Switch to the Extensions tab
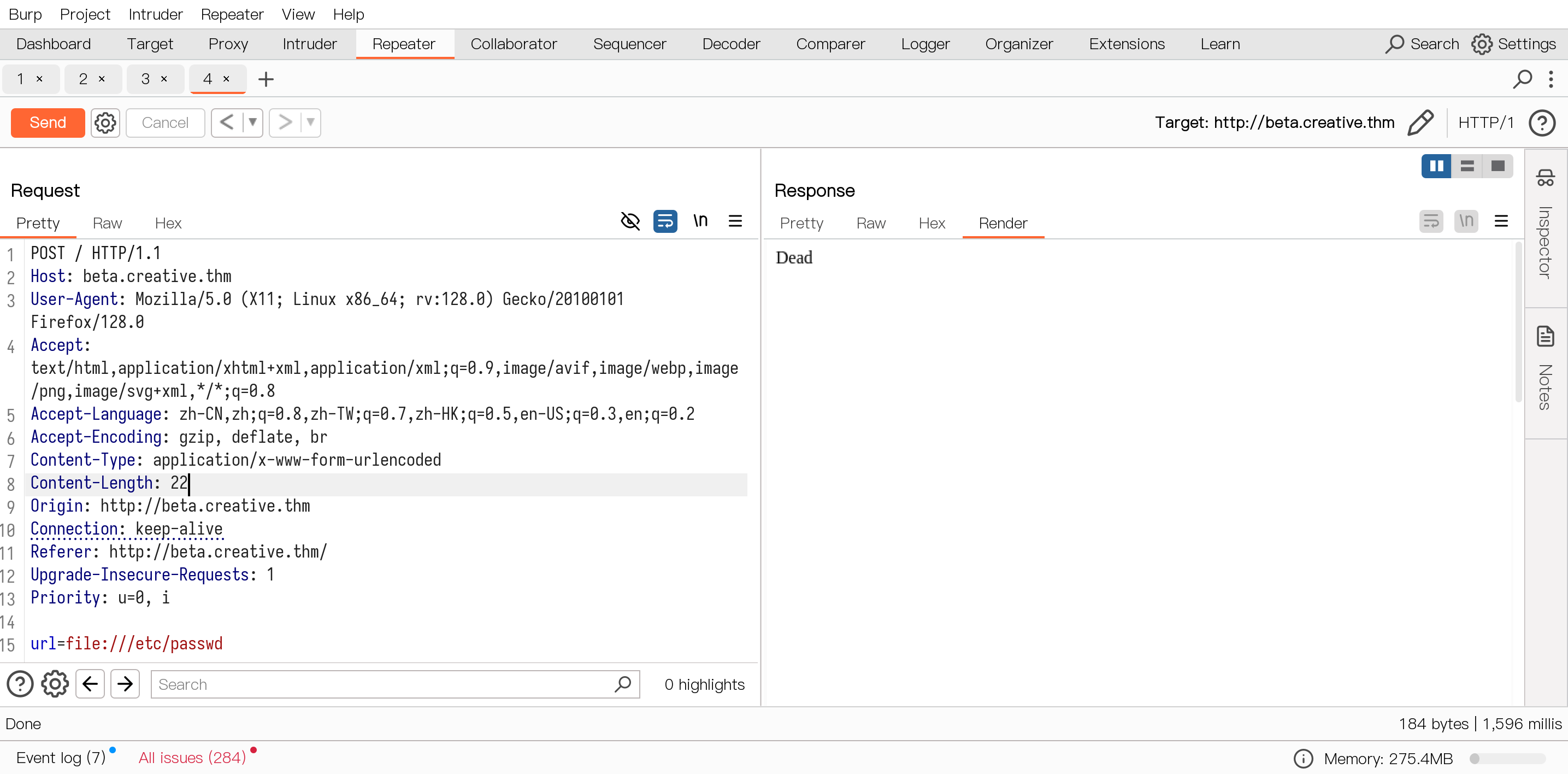This screenshot has height=774, width=1568. pos(1127,44)
